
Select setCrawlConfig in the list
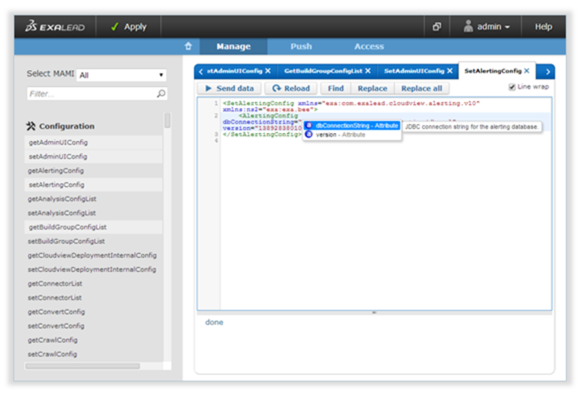click(x=93, y=355)
